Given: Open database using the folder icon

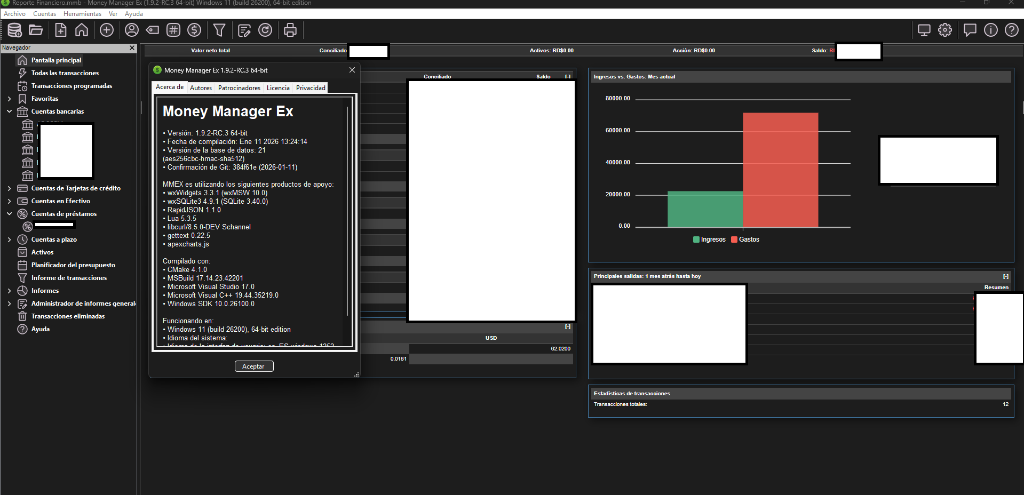Looking at the screenshot, I should (35, 30).
